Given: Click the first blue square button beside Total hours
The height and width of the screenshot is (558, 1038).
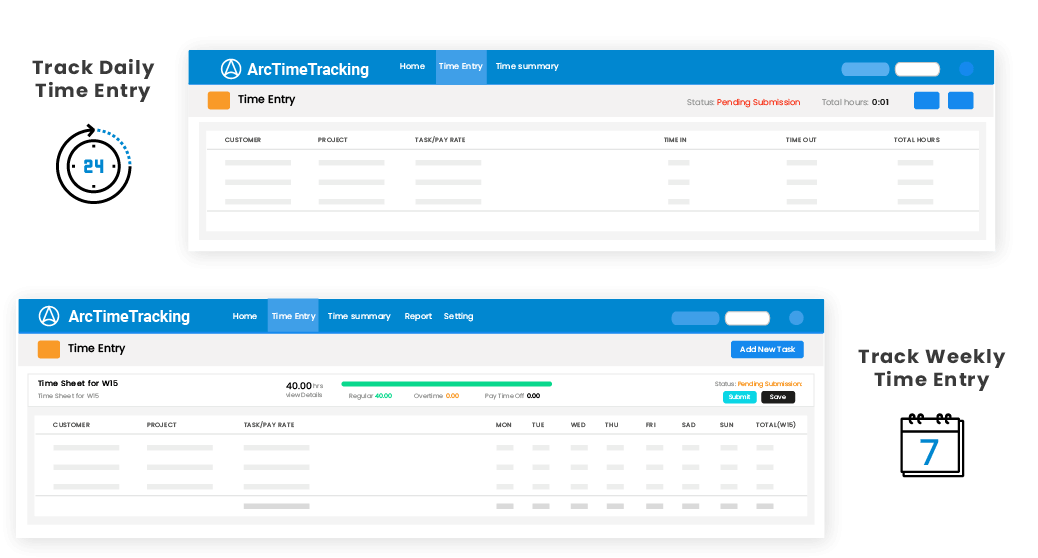Looking at the screenshot, I should pos(927,101).
